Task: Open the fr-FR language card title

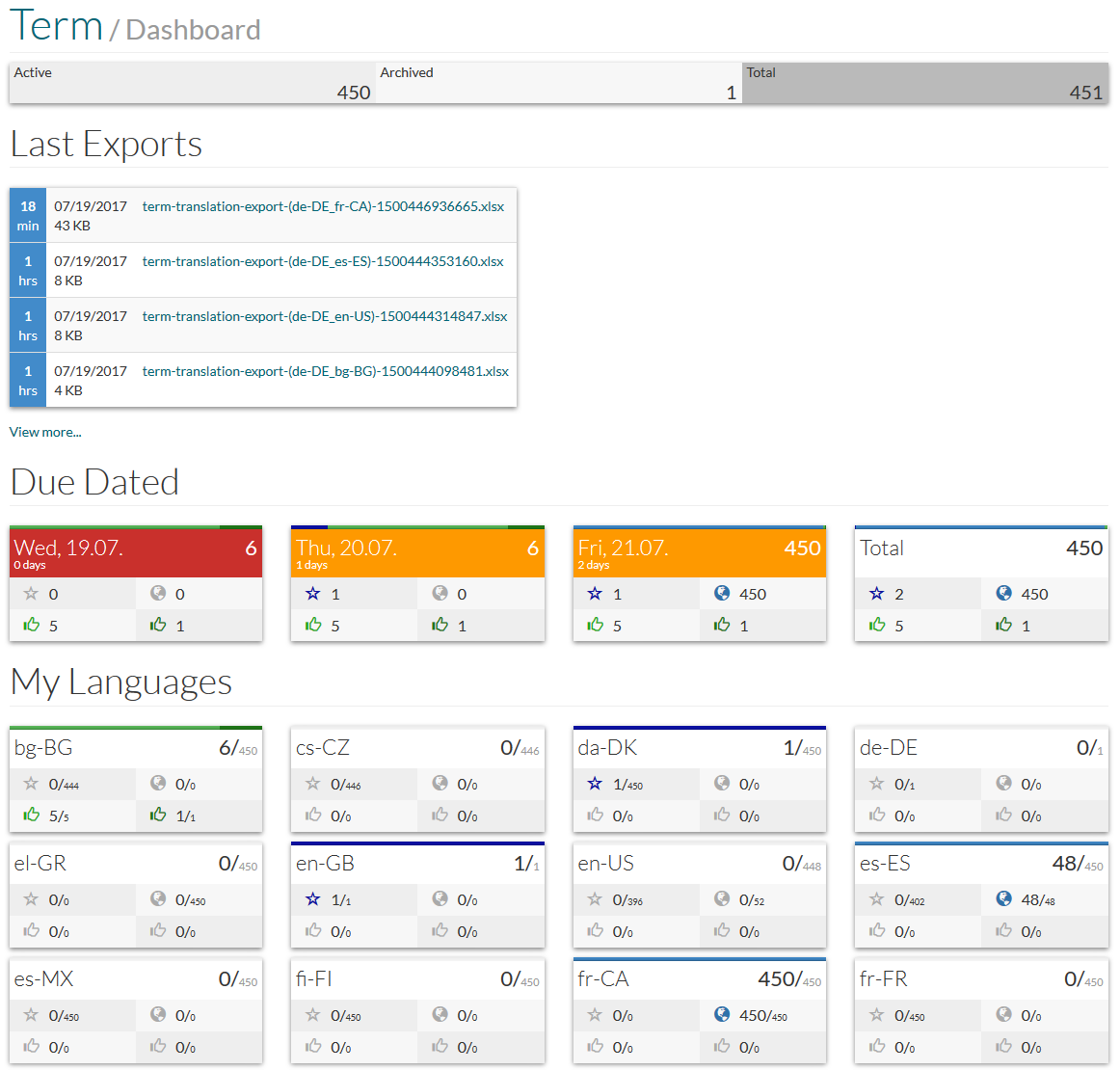Action: pyautogui.click(x=884, y=979)
